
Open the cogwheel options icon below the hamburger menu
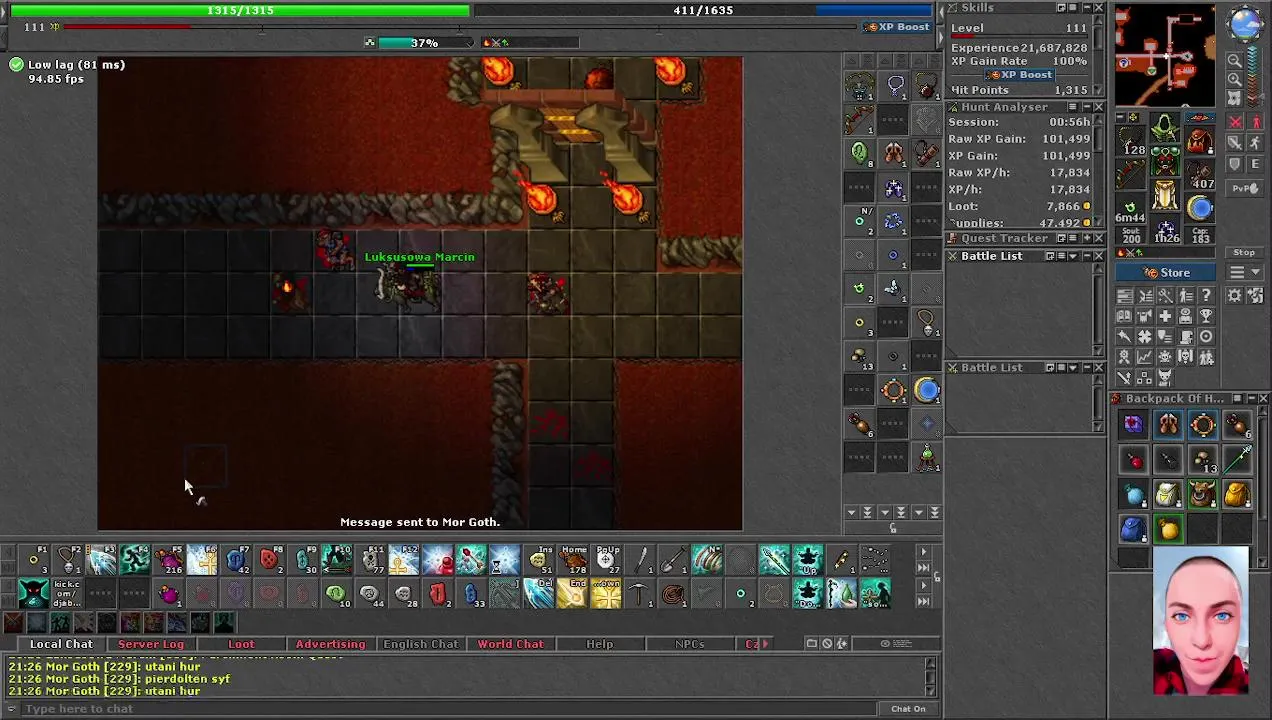[1234, 294]
